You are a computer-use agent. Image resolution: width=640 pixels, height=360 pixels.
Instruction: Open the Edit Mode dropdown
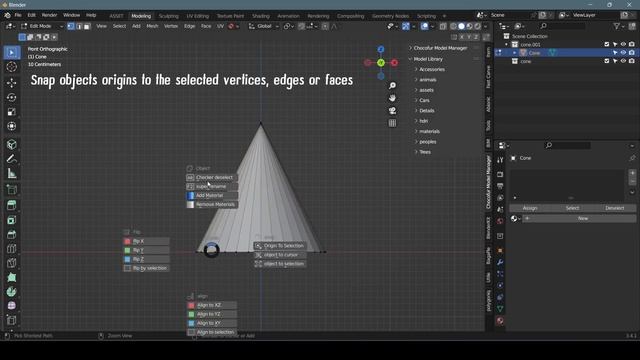pos(42,26)
